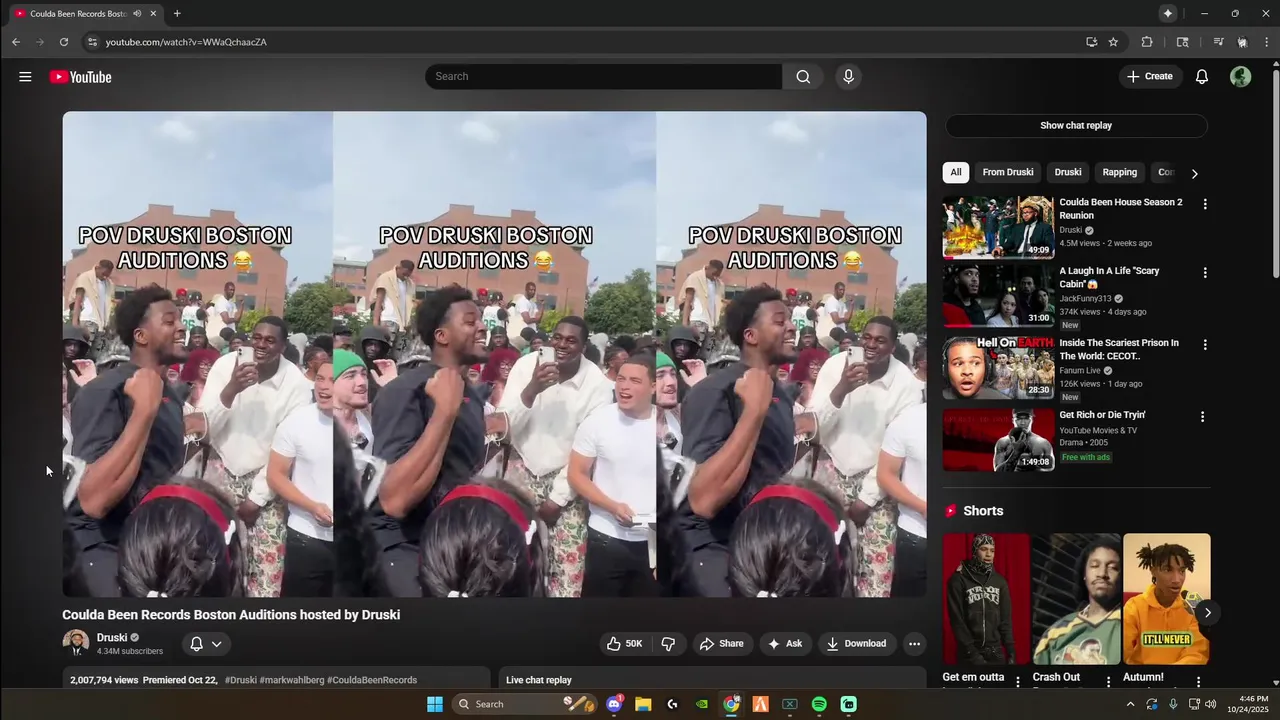Select the From Druski filter chip
Image resolution: width=1280 pixels, height=720 pixels.
(x=1008, y=172)
